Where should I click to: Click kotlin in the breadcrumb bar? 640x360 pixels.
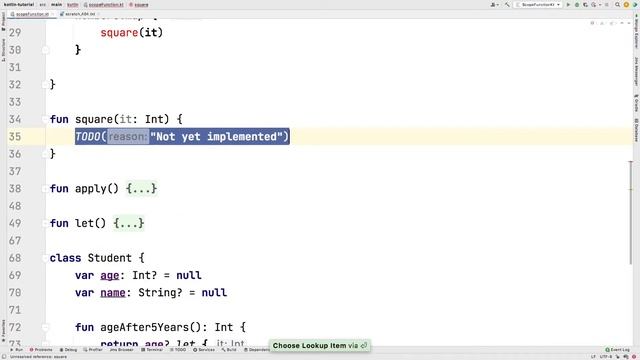pyautogui.click(x=73, y=4)
